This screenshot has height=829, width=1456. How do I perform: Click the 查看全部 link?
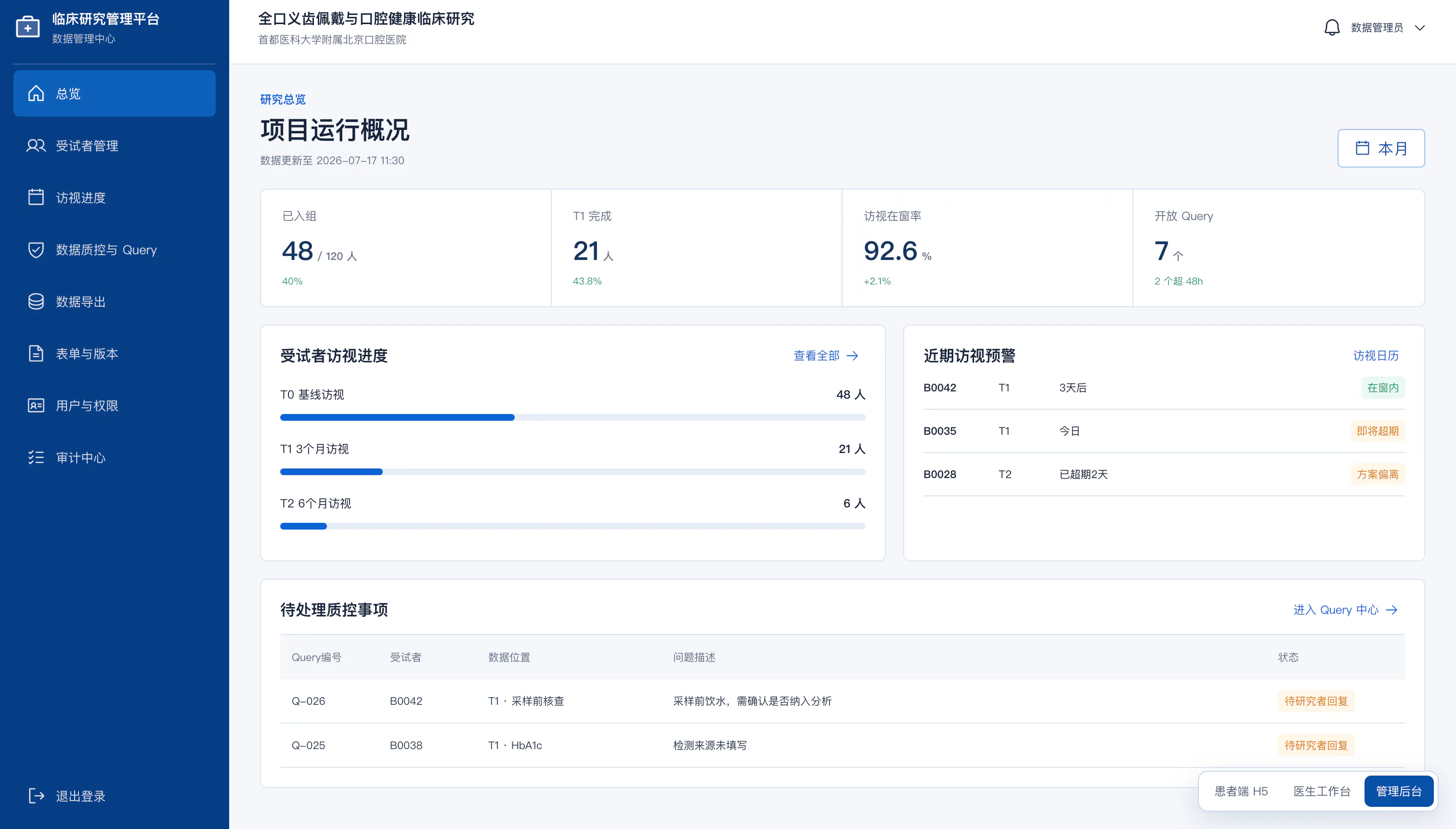click(826, 356)
